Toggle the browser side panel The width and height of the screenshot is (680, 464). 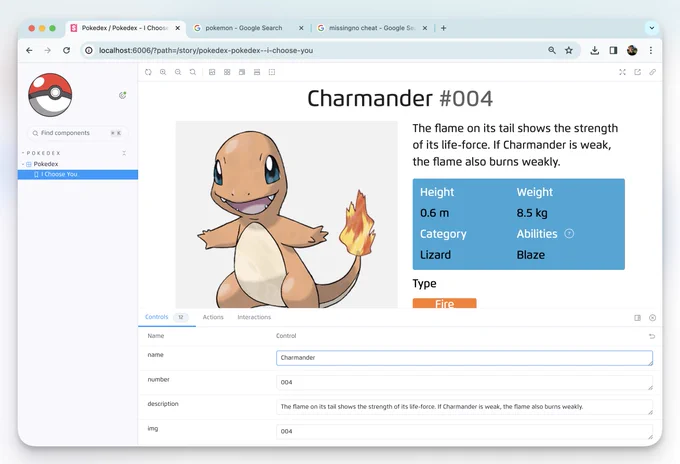[x=613, y=50]
